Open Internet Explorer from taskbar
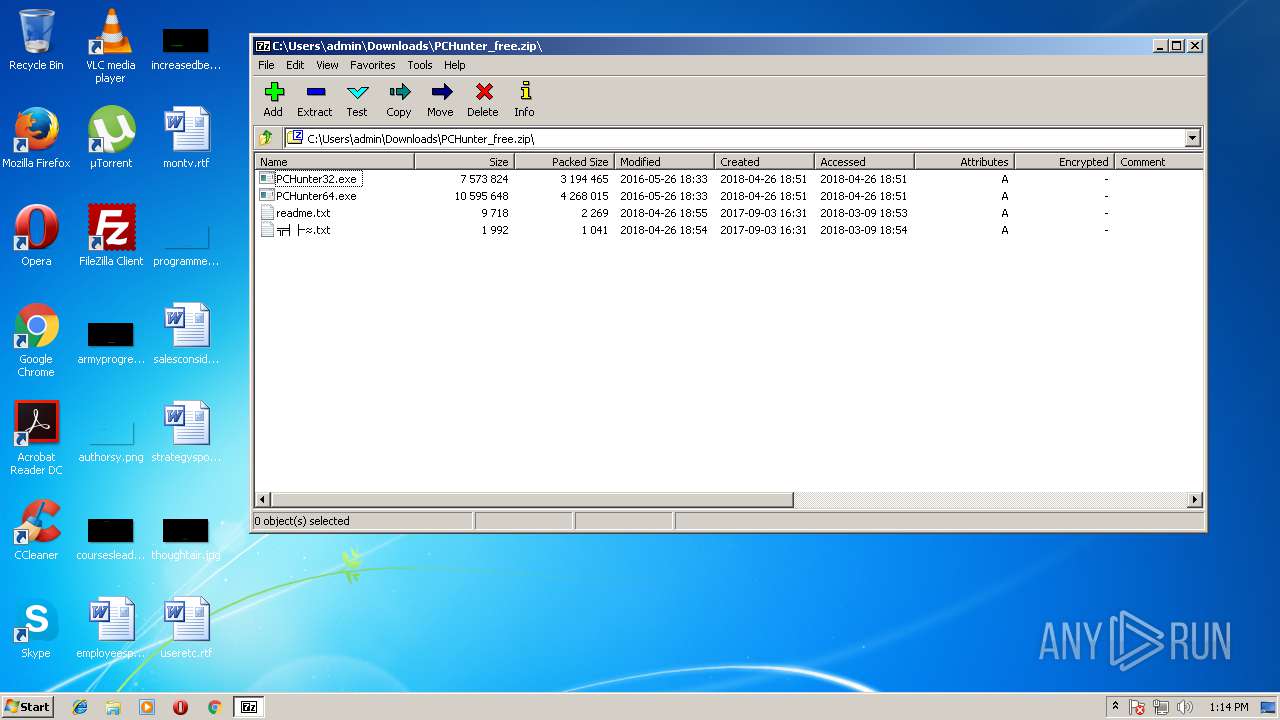The width and height of the screenshot is (1280, 720). 80,707
